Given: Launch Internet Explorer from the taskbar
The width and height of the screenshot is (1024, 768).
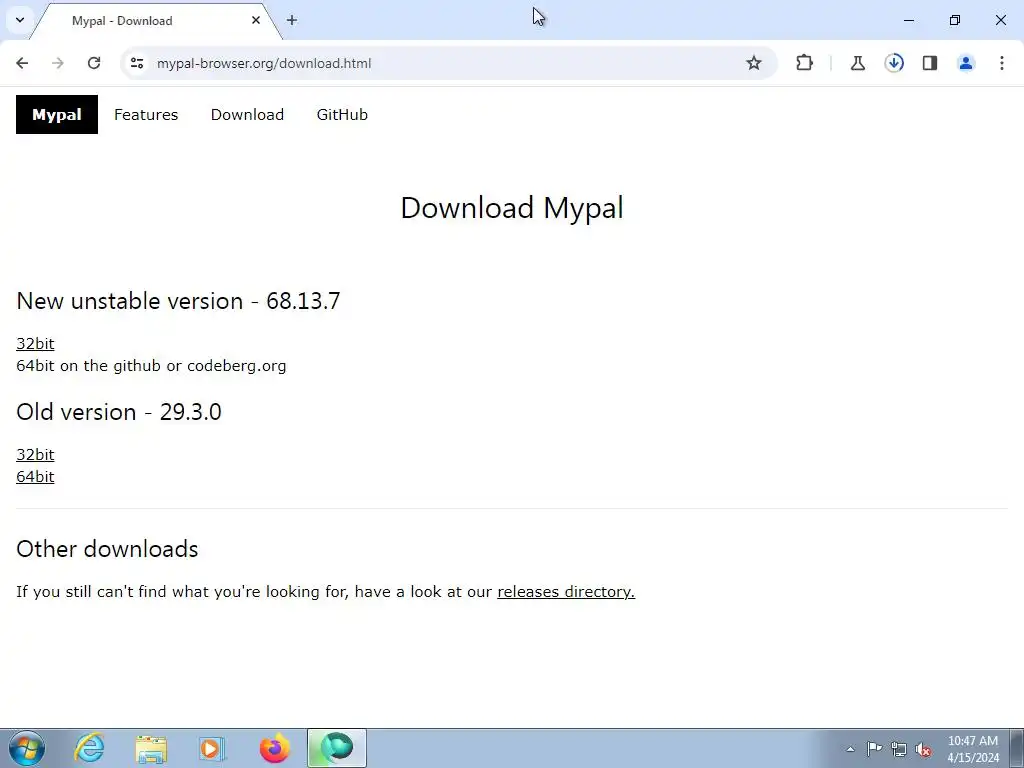Looking at the screenshot, I should 89,748.
